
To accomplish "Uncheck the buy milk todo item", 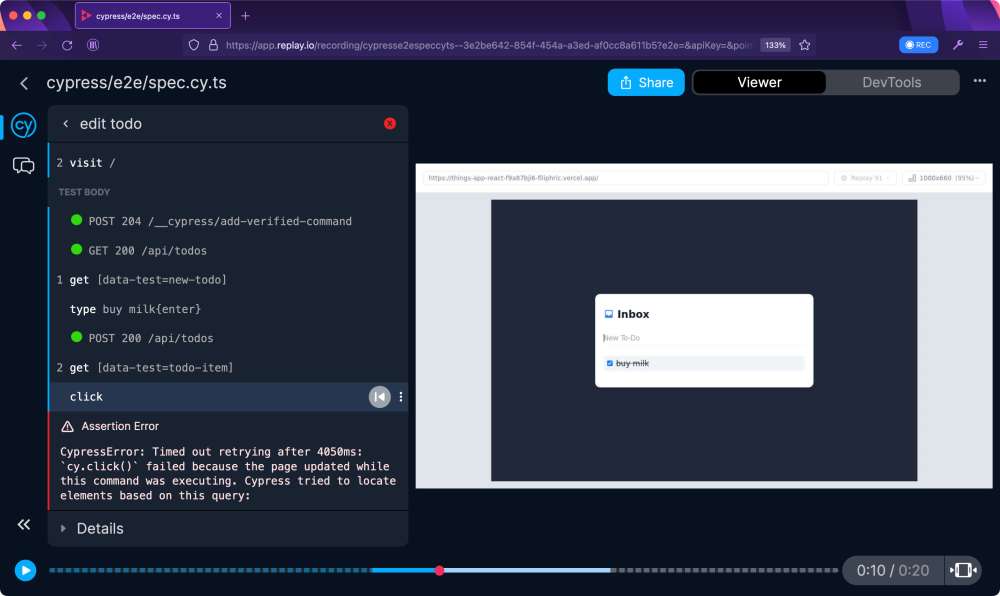I will [x=610, y=363].
